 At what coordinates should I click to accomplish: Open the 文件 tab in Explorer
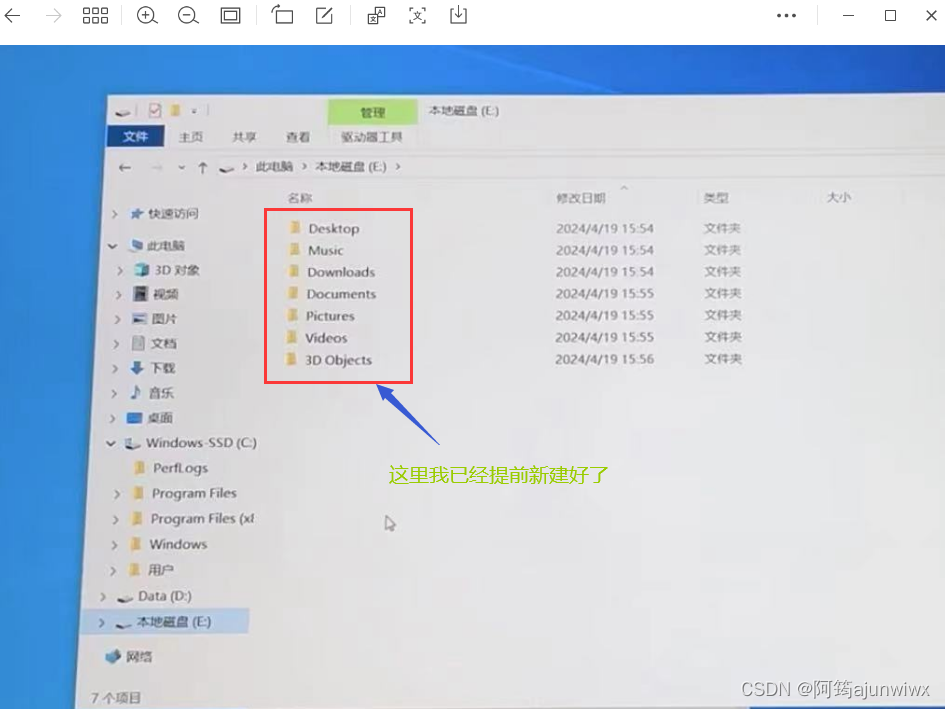click(136, 136)
